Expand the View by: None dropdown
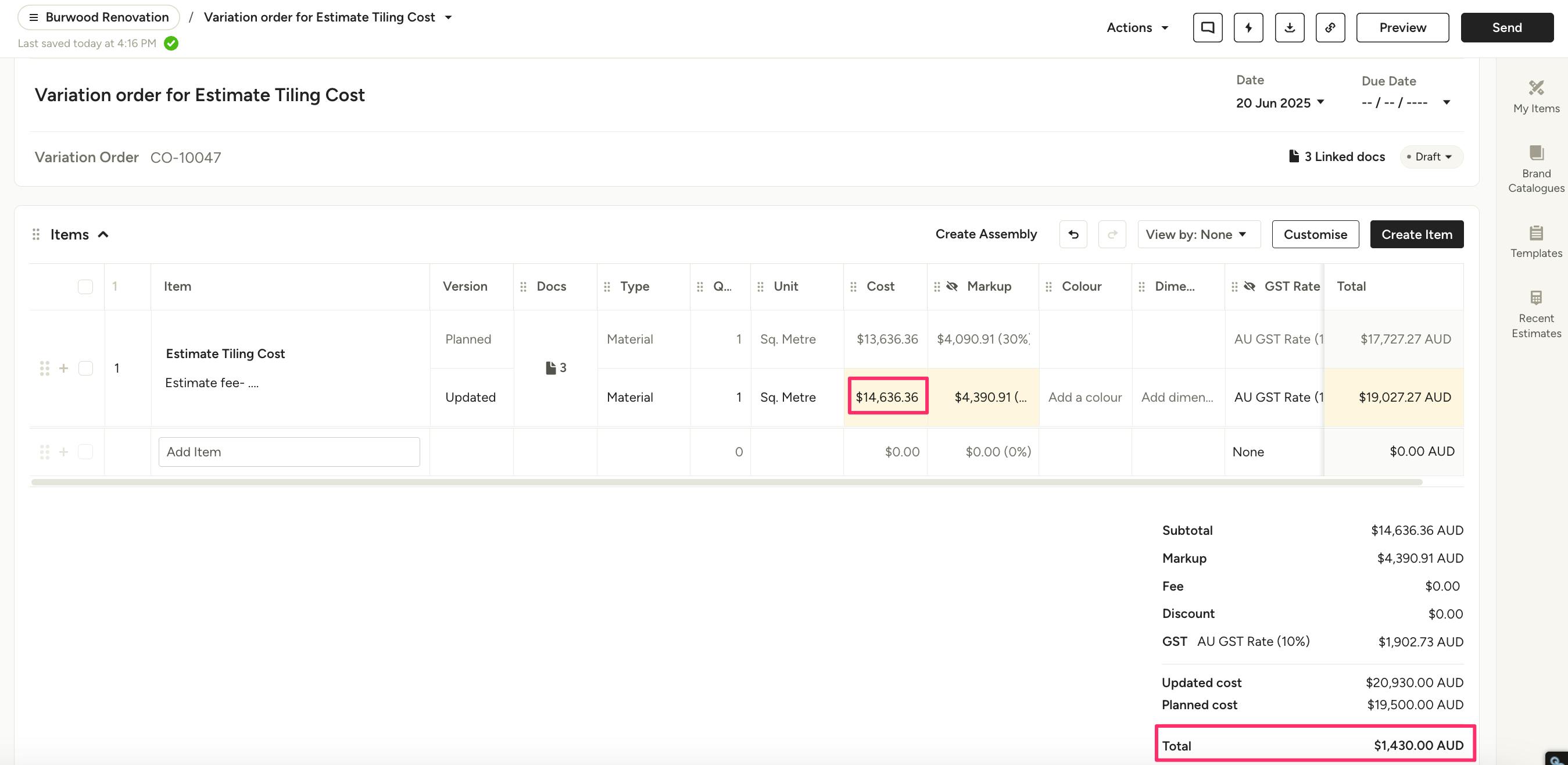 pos(1198,234)
